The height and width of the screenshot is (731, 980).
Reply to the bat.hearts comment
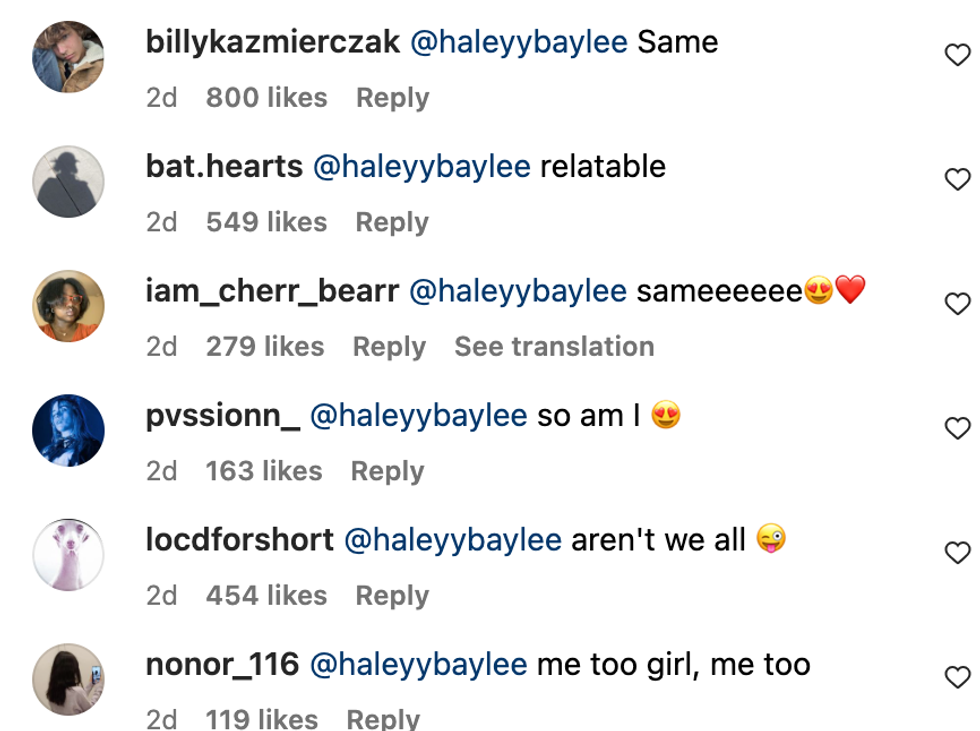click(x=392, y=222)
